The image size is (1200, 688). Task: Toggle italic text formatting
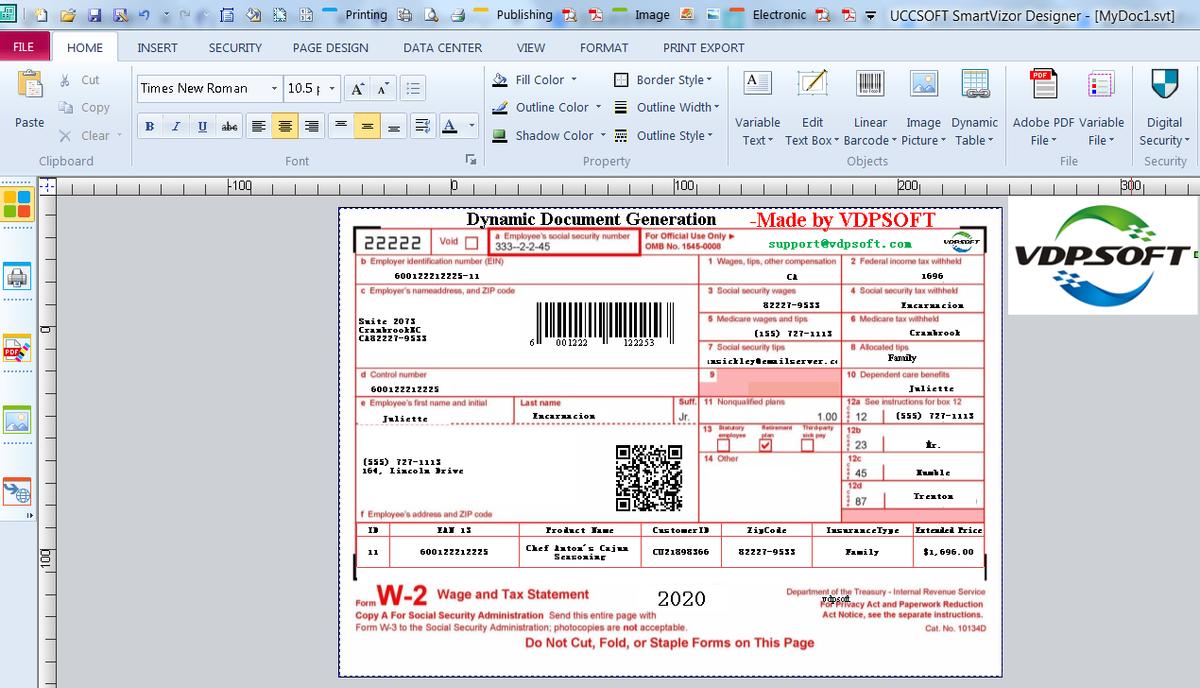coord(176,126)
